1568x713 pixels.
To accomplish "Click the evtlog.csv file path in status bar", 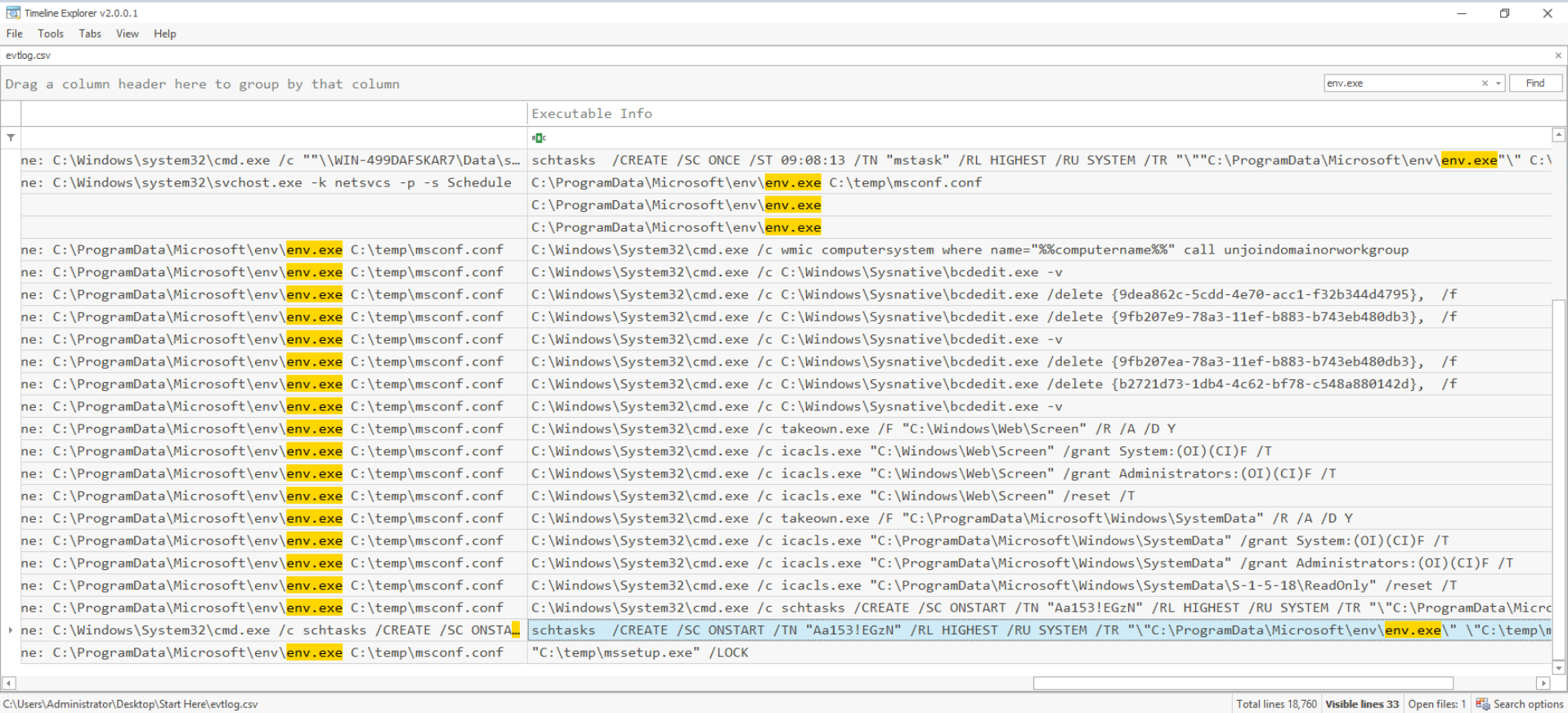I will tap(130, 704).
